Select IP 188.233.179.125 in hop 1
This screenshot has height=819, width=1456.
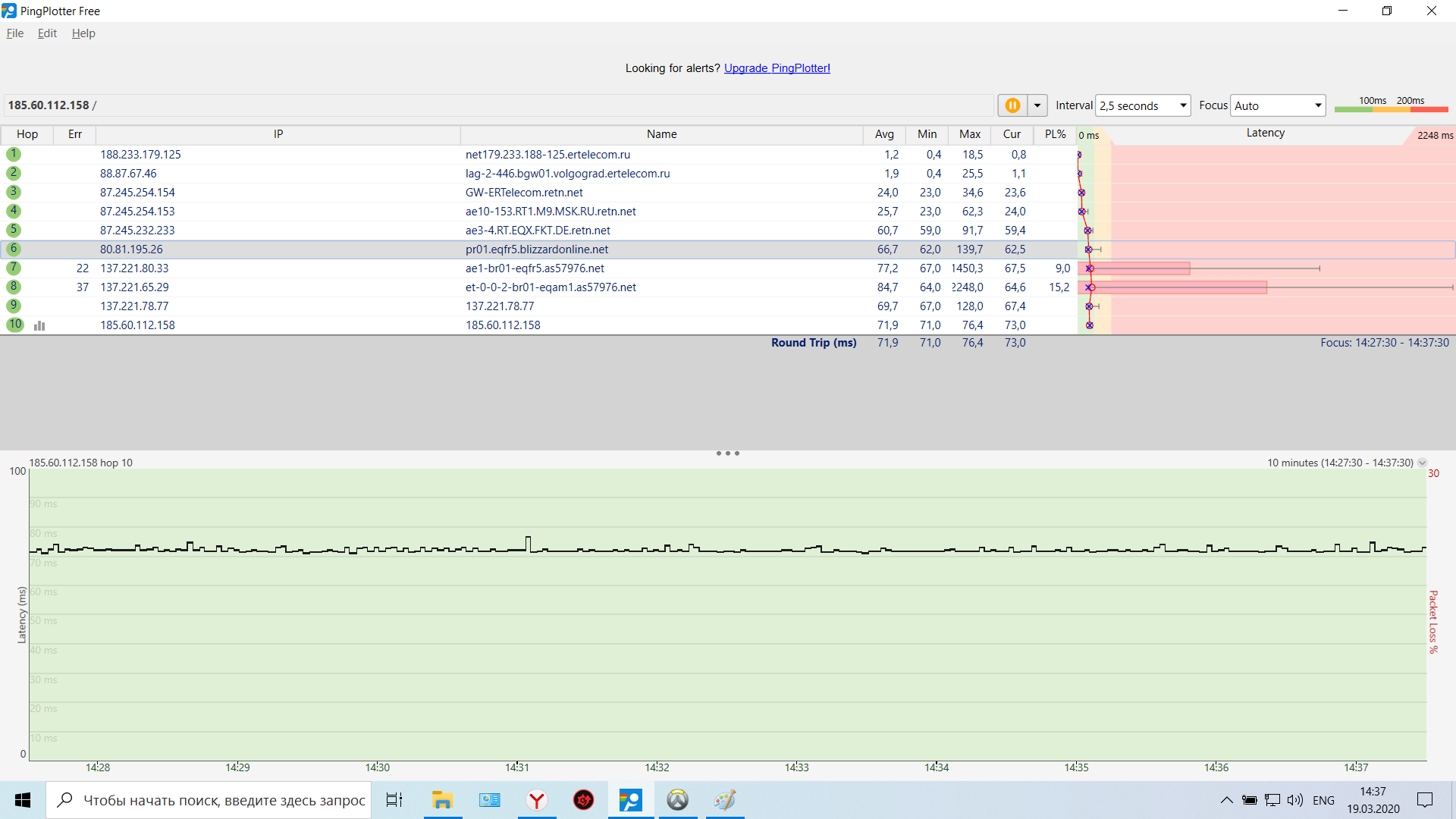click(x=140, y=155)
